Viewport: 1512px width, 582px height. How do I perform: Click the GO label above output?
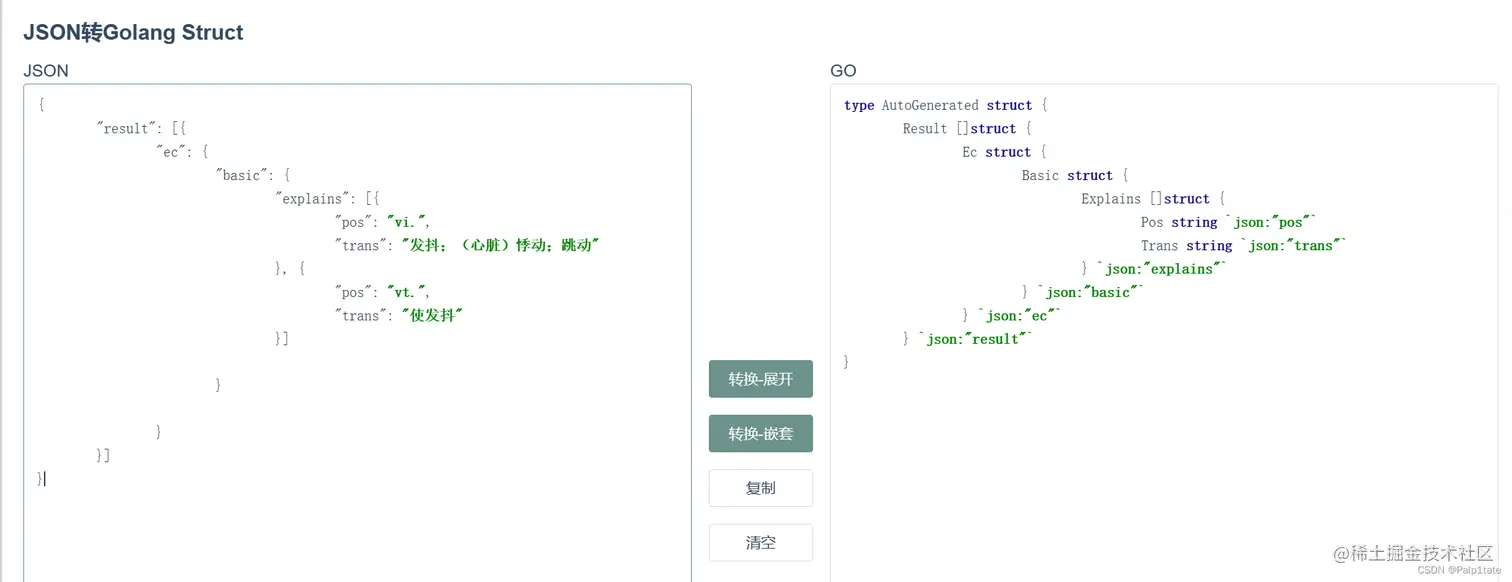point(843,70)
